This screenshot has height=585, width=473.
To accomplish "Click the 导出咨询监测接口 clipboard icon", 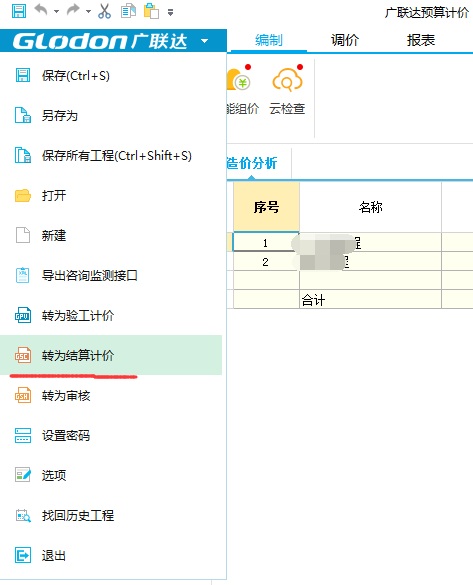I will 23,275.
